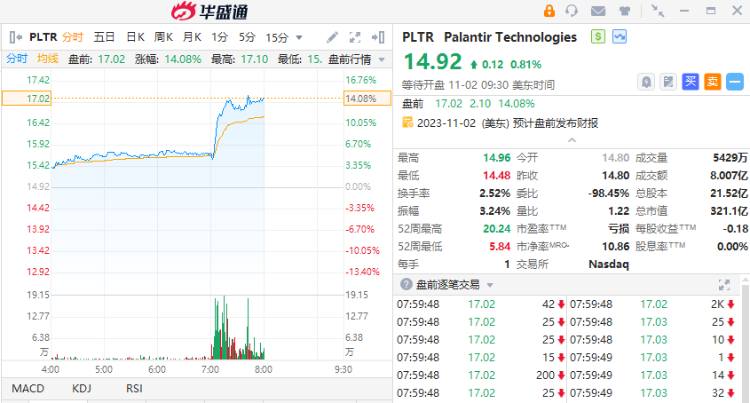The width and height of the screenshot is (750, 403).
Task: Click the blue chart trend icon beside Palantir
Action: (x=620, y=37)
